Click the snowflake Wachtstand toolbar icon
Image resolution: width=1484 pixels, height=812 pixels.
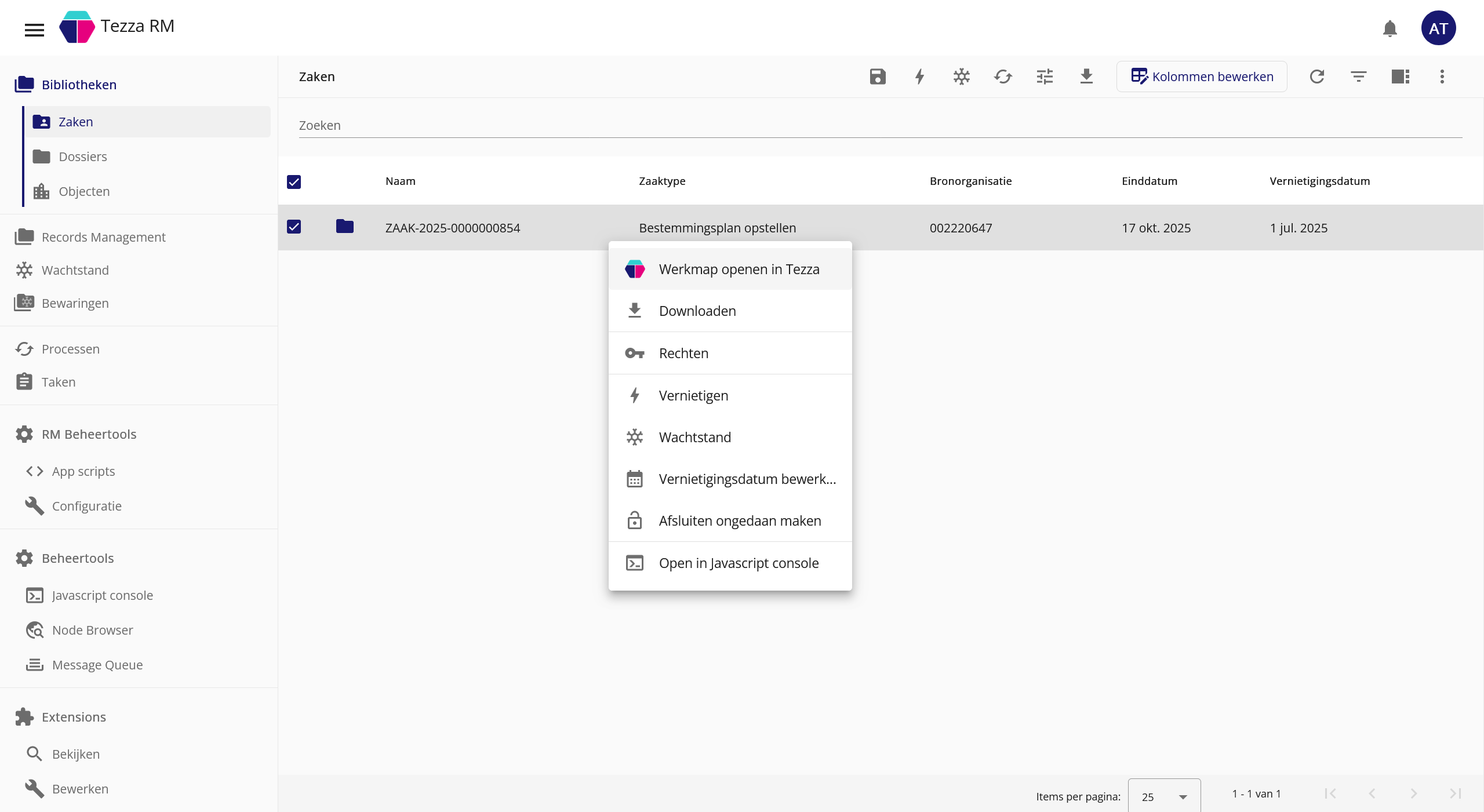(961, 77)
